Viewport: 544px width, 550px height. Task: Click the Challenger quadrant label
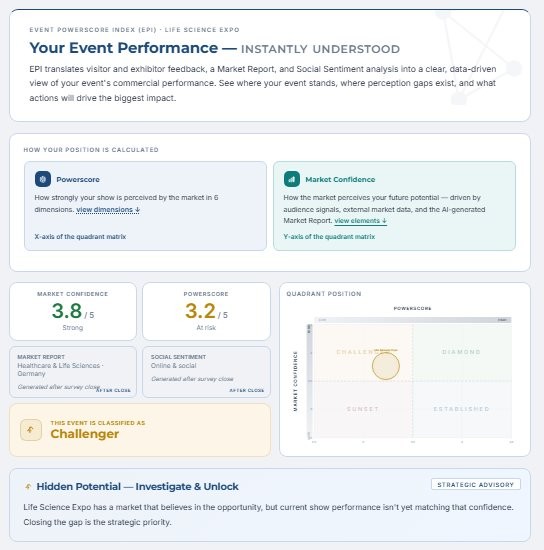[x=354, y=352]
